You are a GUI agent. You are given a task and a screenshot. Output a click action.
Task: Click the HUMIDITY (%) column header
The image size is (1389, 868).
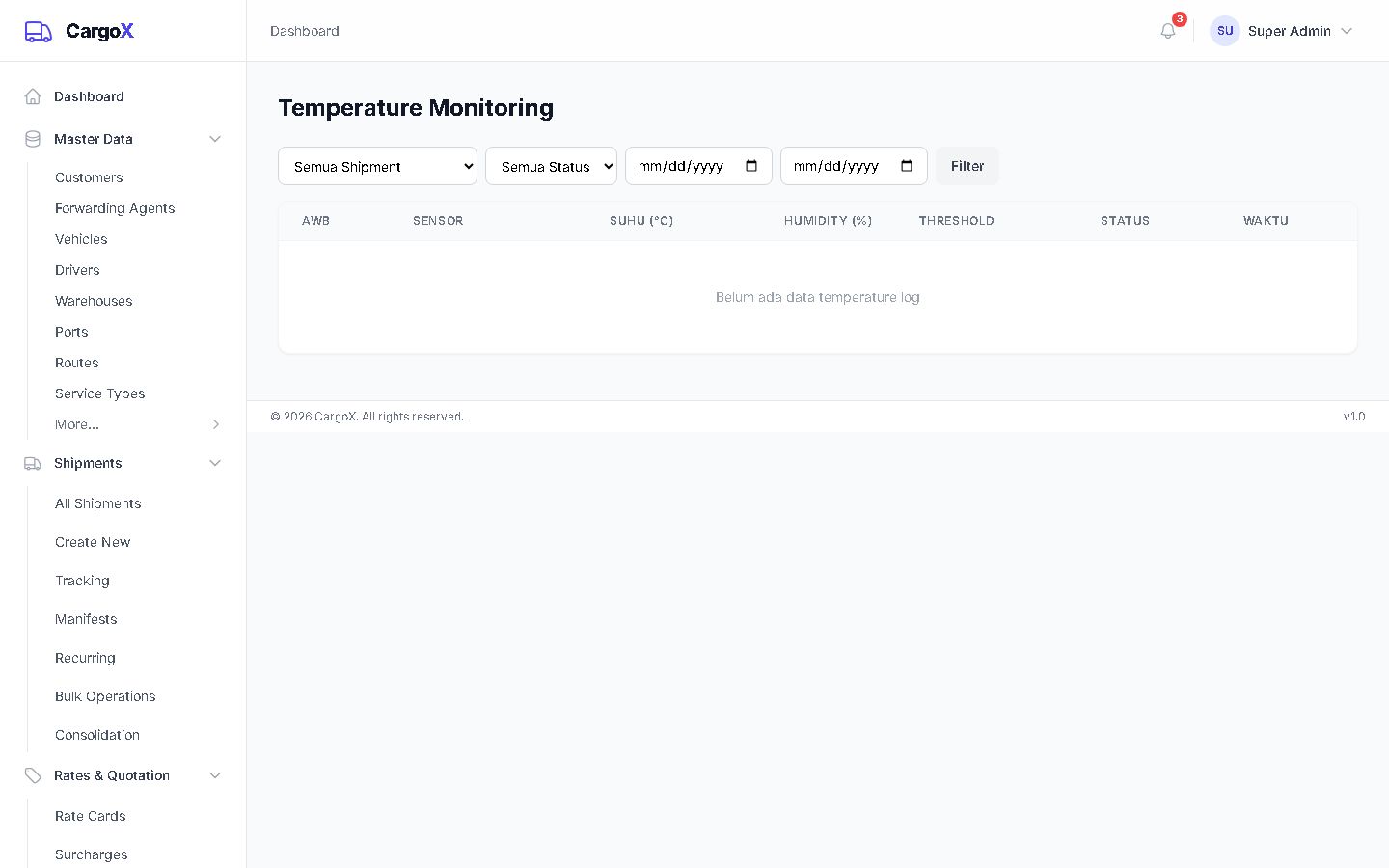click(x=828, y=221)
